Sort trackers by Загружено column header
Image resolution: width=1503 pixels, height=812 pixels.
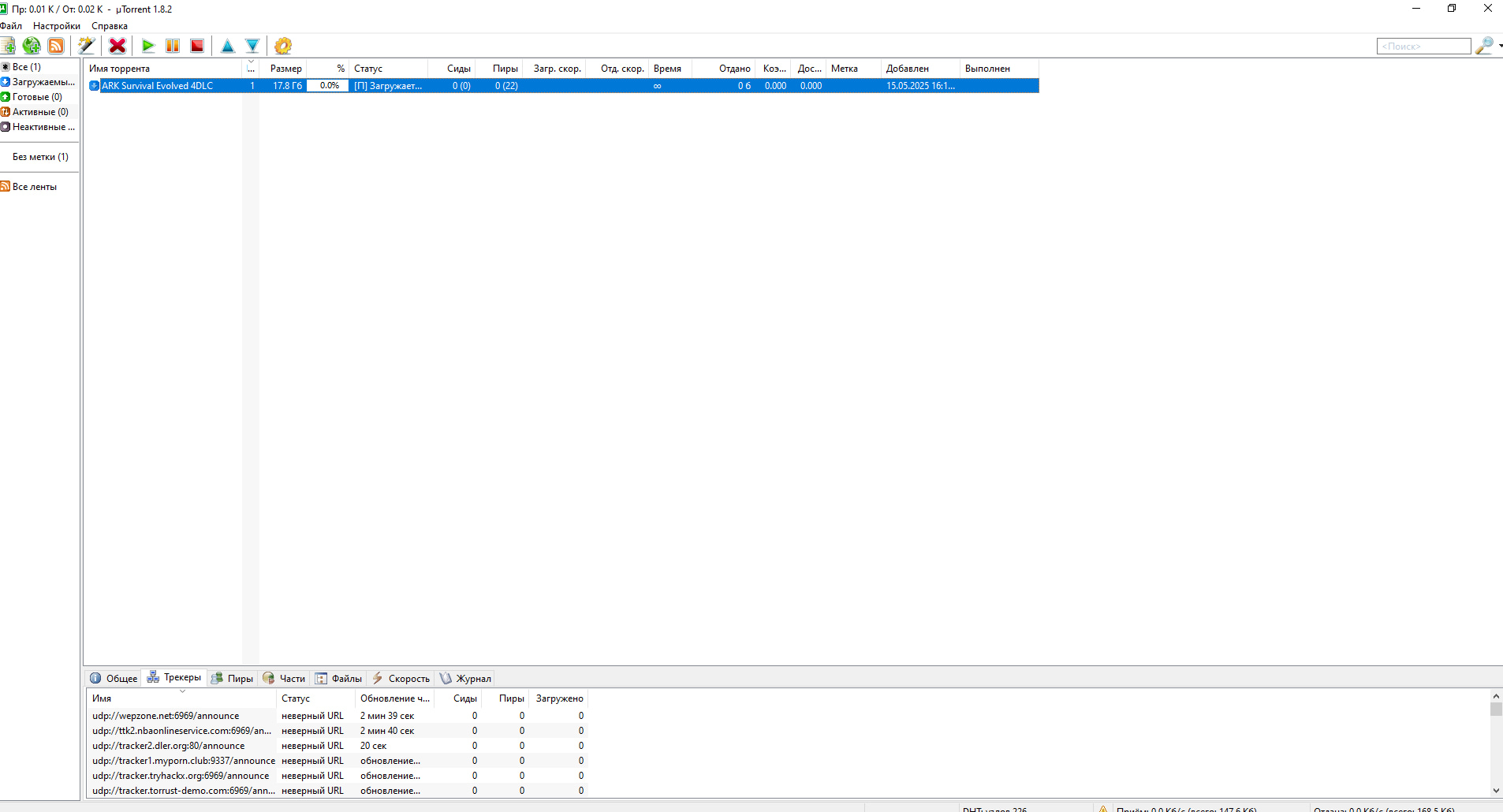(x=559, y=698)
